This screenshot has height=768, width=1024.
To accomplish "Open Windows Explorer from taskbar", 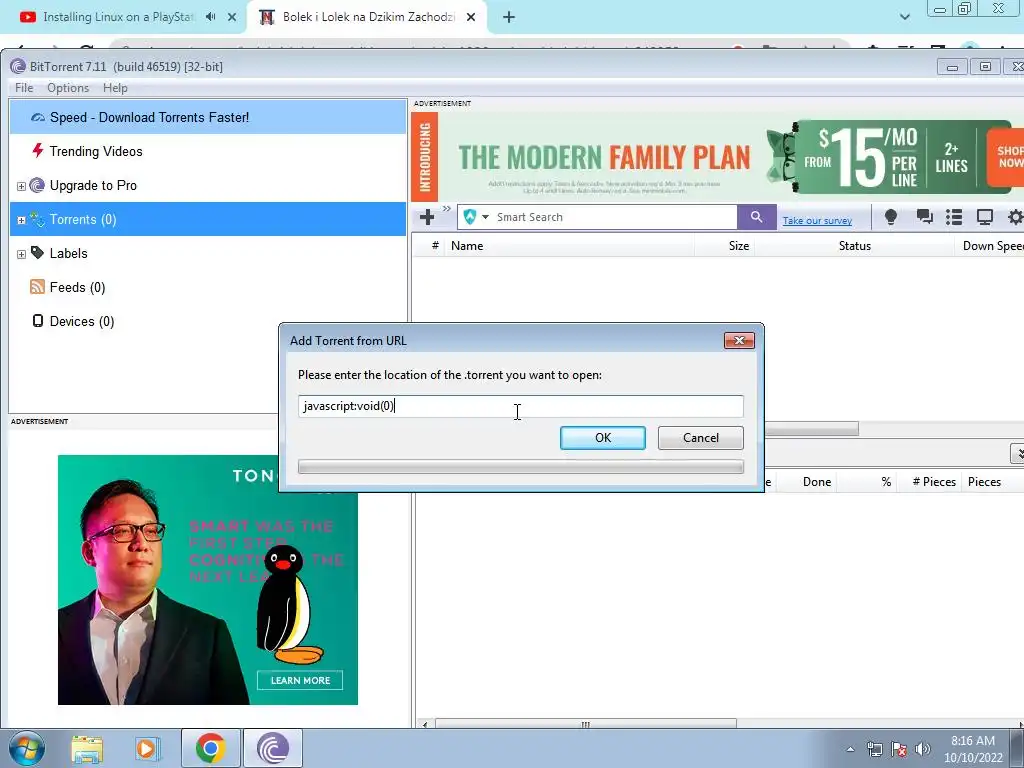I will [x=87, y=748].
